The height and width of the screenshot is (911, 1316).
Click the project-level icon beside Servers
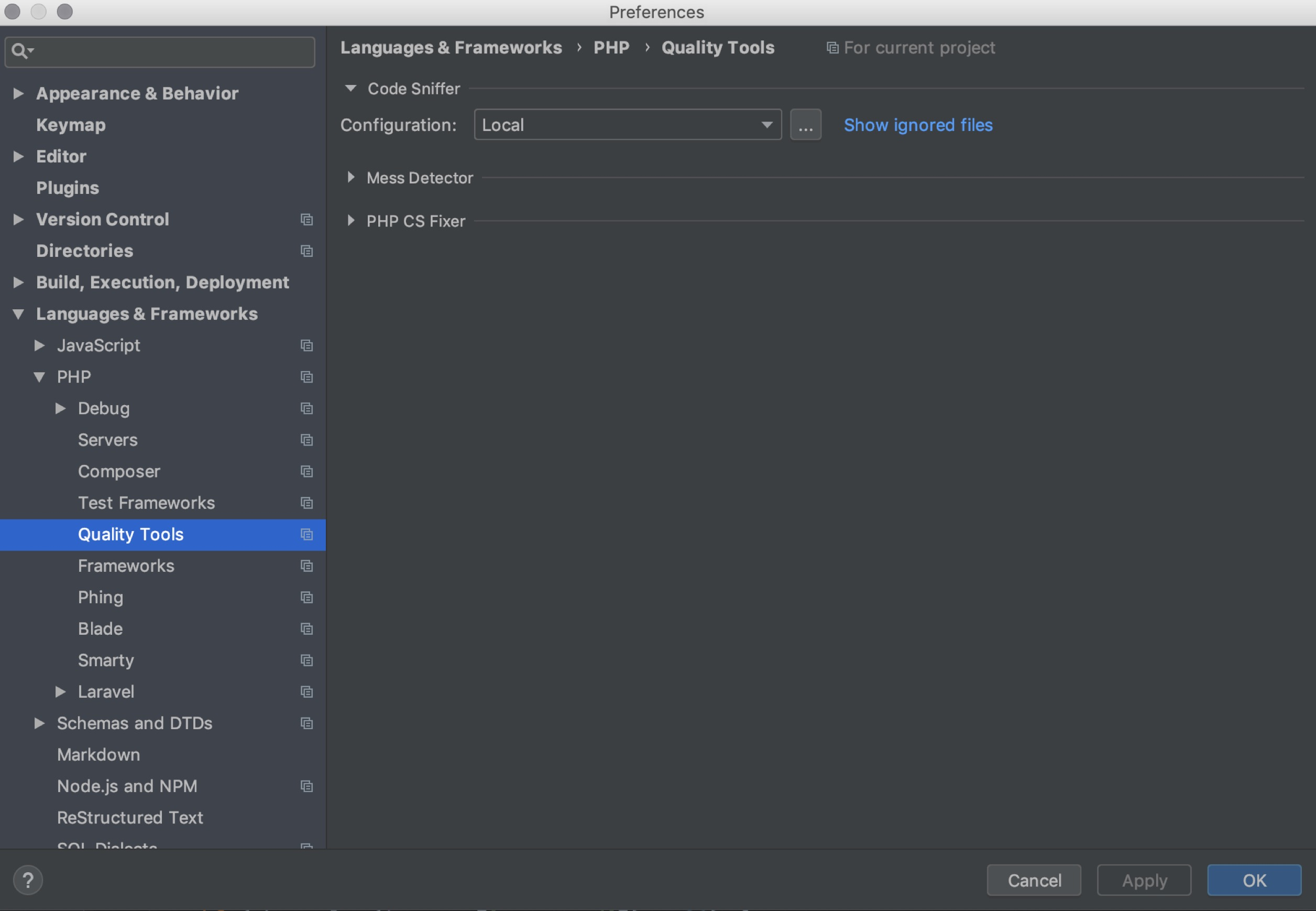tap(307, 440)
